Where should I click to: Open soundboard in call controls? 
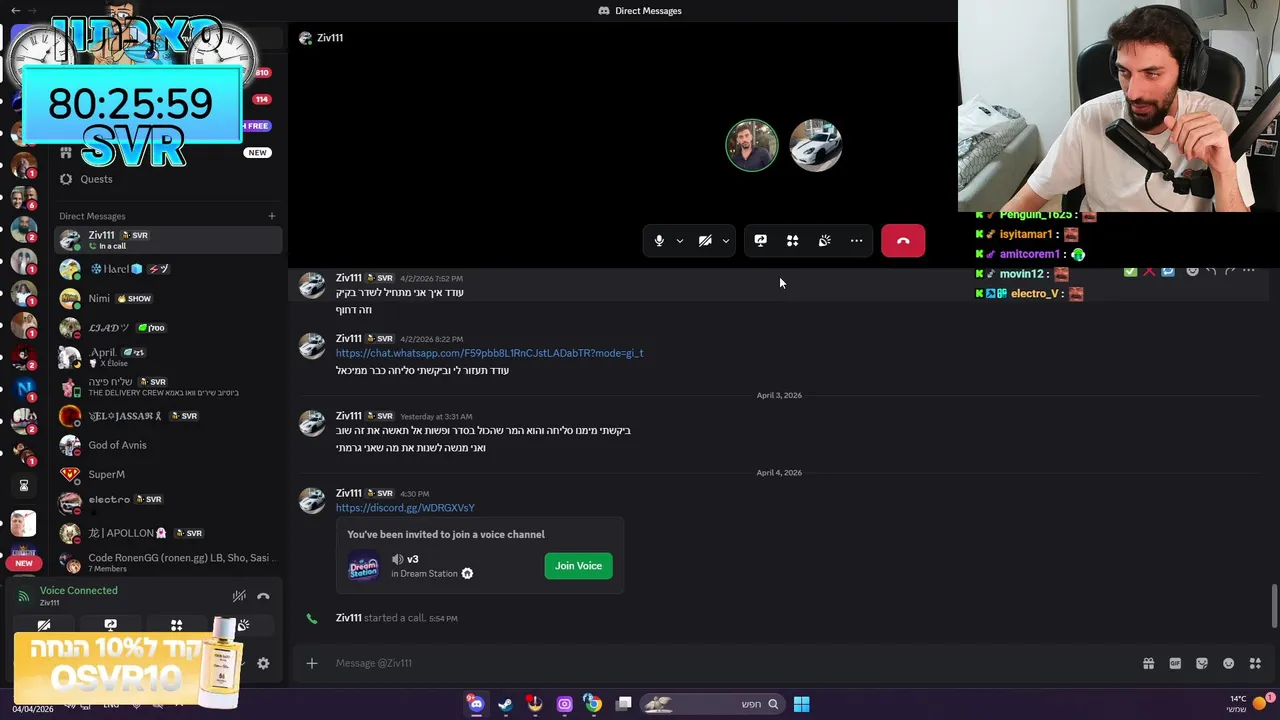[824, 241]
